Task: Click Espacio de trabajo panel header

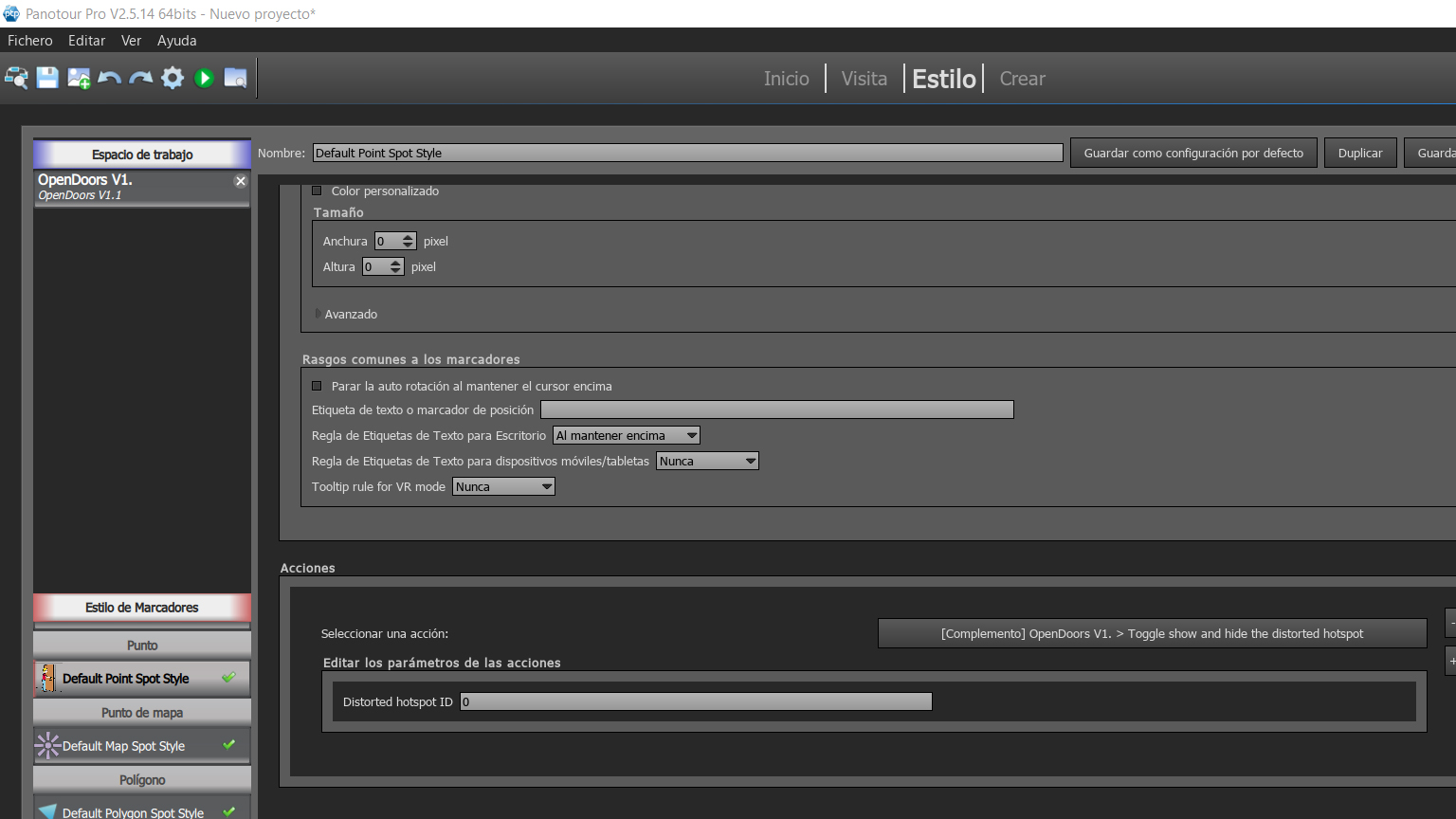Action: click(142, 154)
